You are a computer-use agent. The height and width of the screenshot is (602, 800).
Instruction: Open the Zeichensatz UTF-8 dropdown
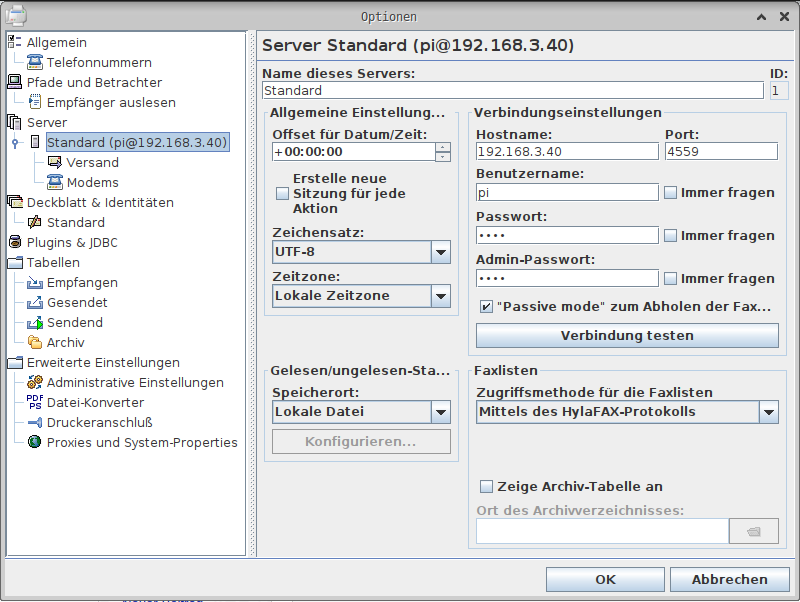[x=441, y=252]
